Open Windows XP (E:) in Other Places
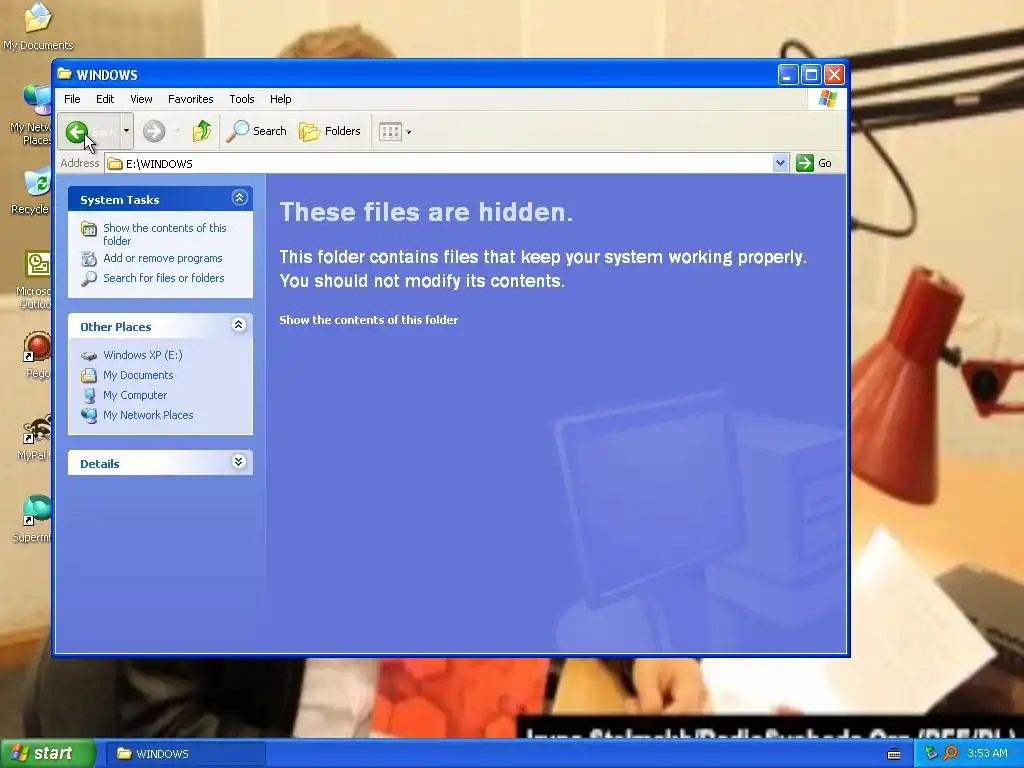 coord(142,355)
